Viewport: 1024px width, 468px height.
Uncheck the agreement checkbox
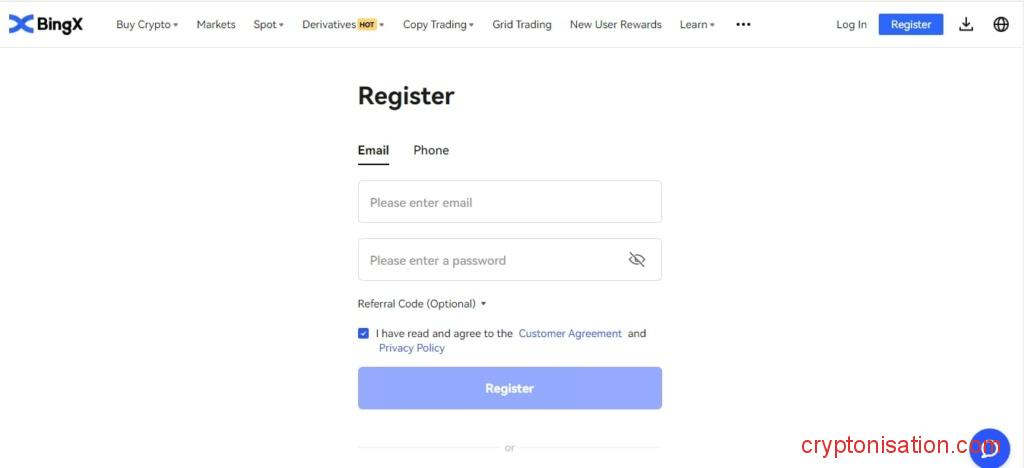[364, 334]
